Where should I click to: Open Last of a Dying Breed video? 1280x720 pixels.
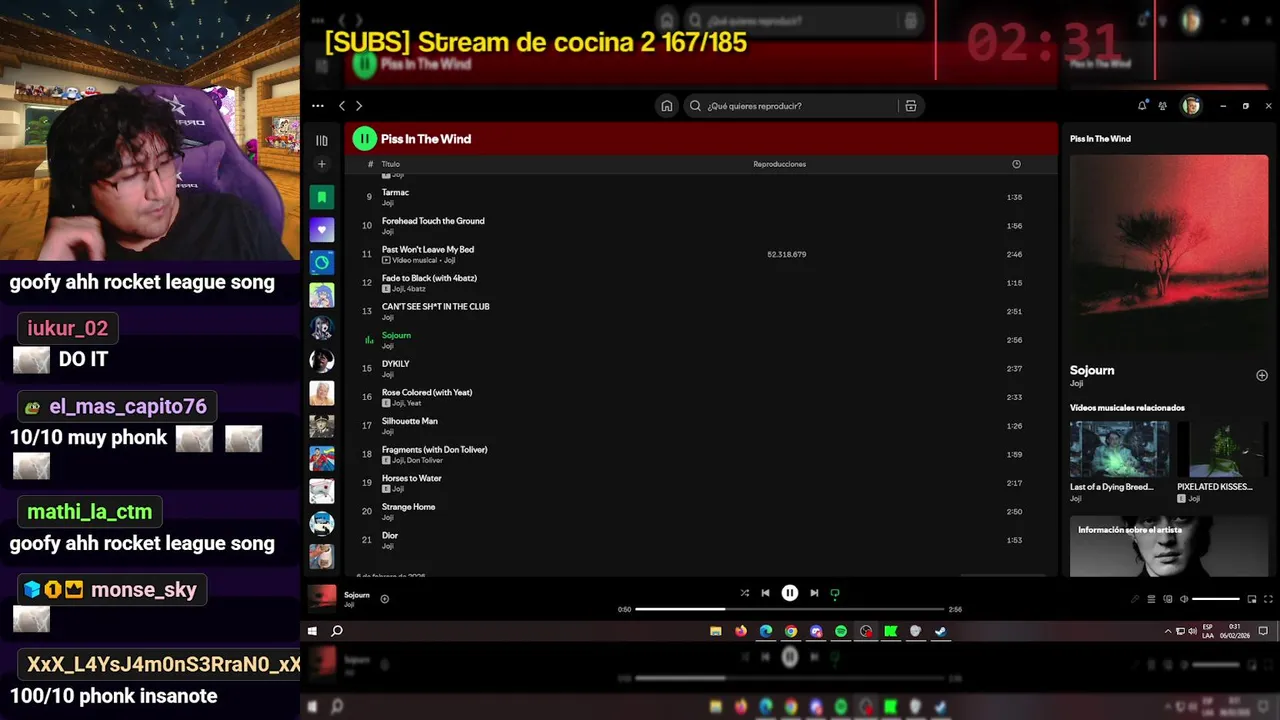[1119, 449]
